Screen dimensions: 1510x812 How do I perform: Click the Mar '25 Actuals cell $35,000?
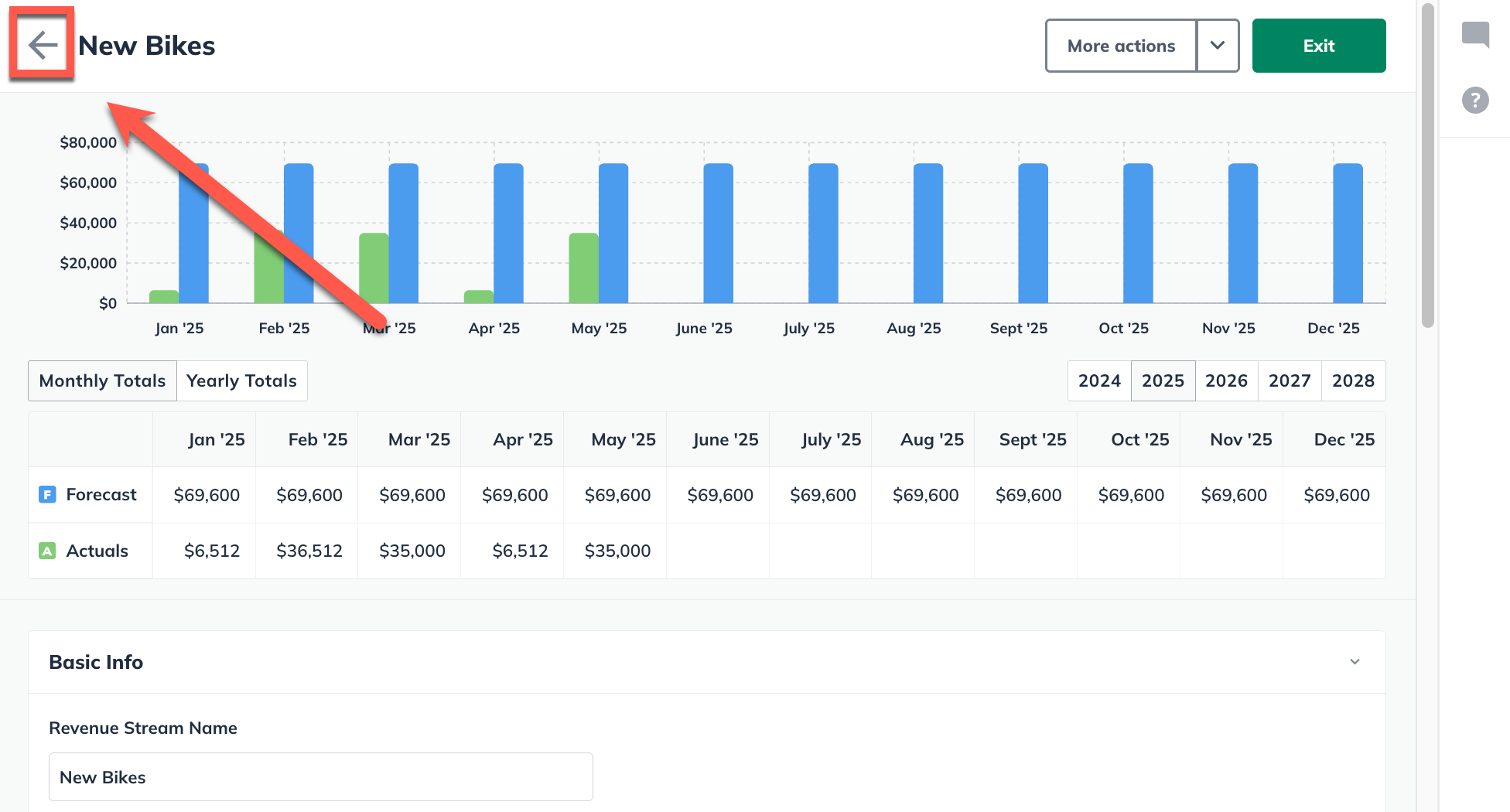(x=412, y=551)
